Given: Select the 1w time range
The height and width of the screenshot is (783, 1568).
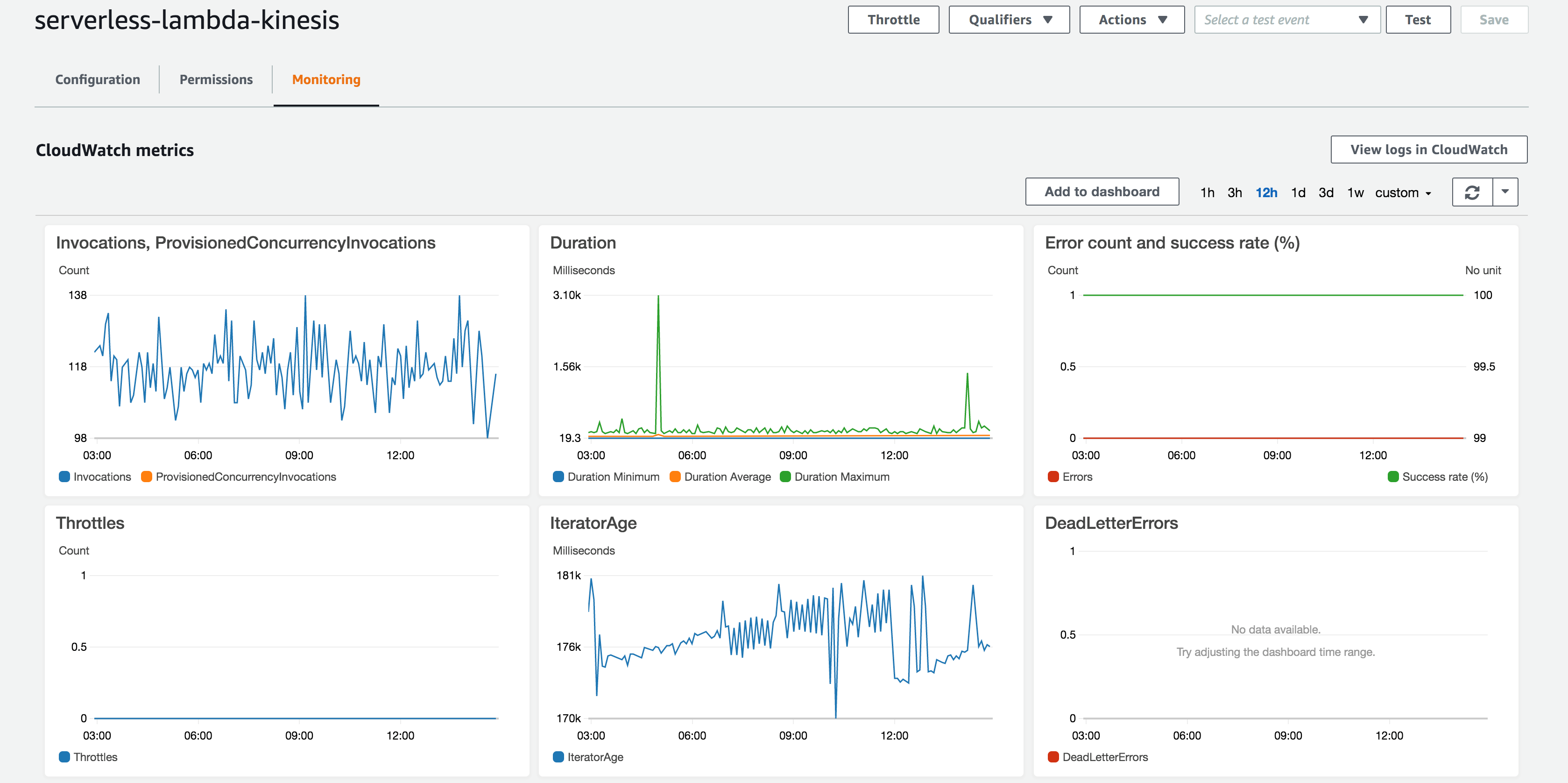Looking at the screenshot, I should point(1356,192).
